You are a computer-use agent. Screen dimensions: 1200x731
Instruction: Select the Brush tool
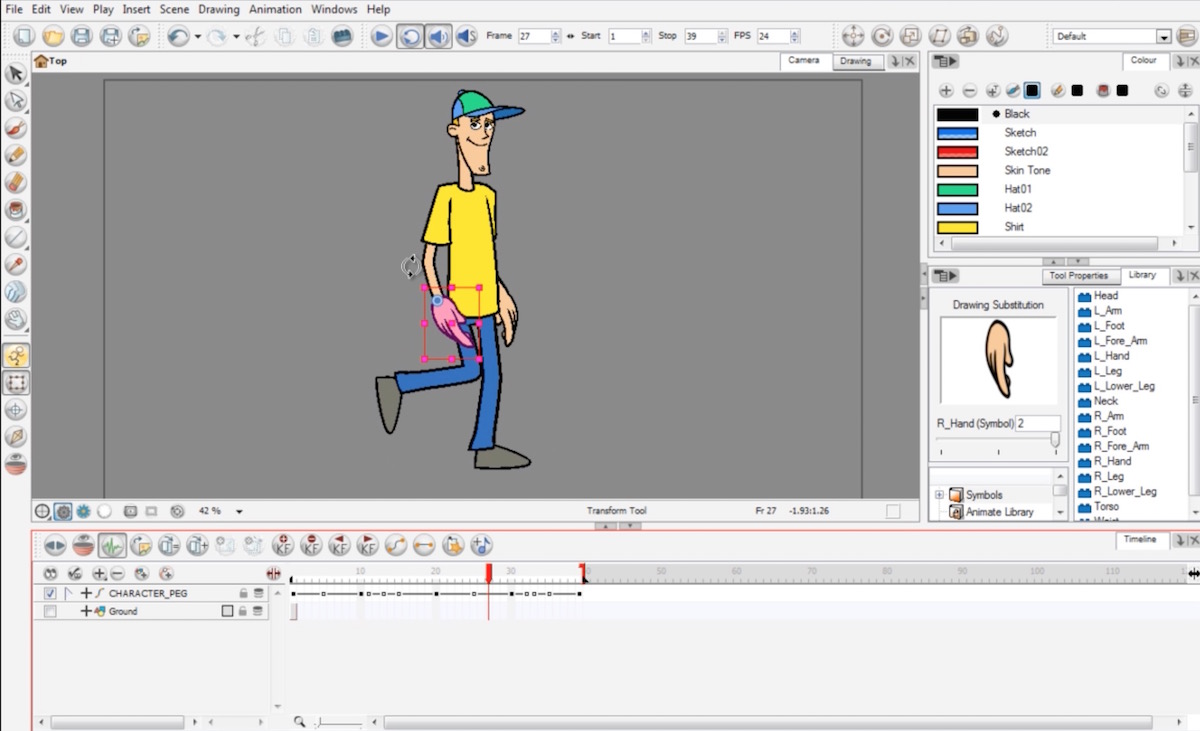pos(15,127)
